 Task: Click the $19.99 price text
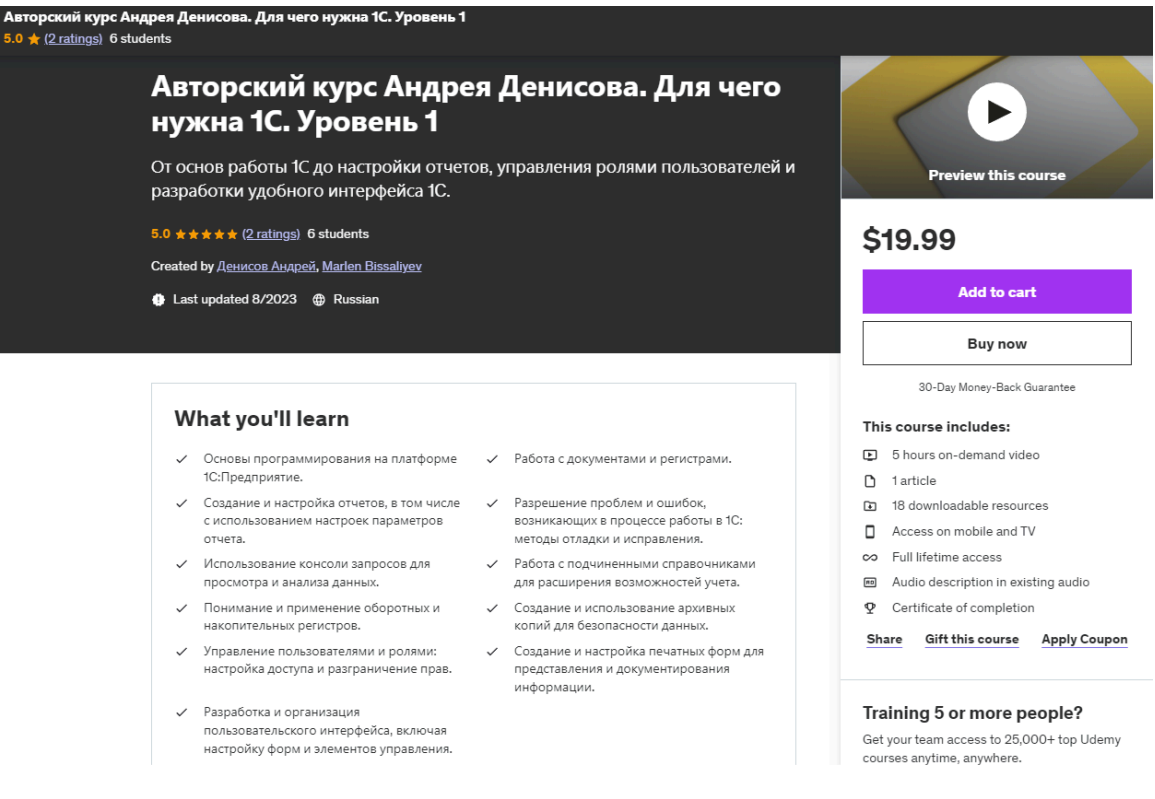(x=909, y=239)
